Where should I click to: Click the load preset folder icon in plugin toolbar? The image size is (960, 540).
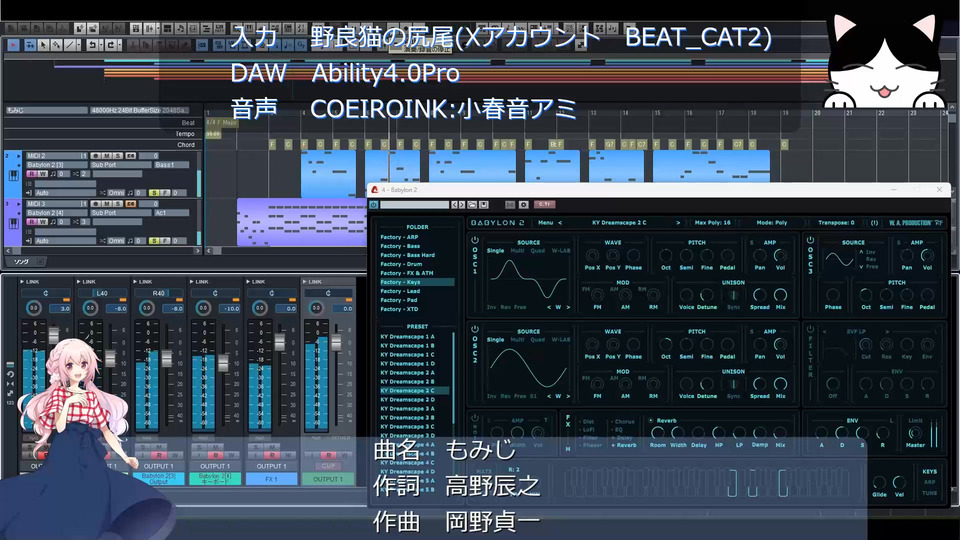tap(472, 204)
